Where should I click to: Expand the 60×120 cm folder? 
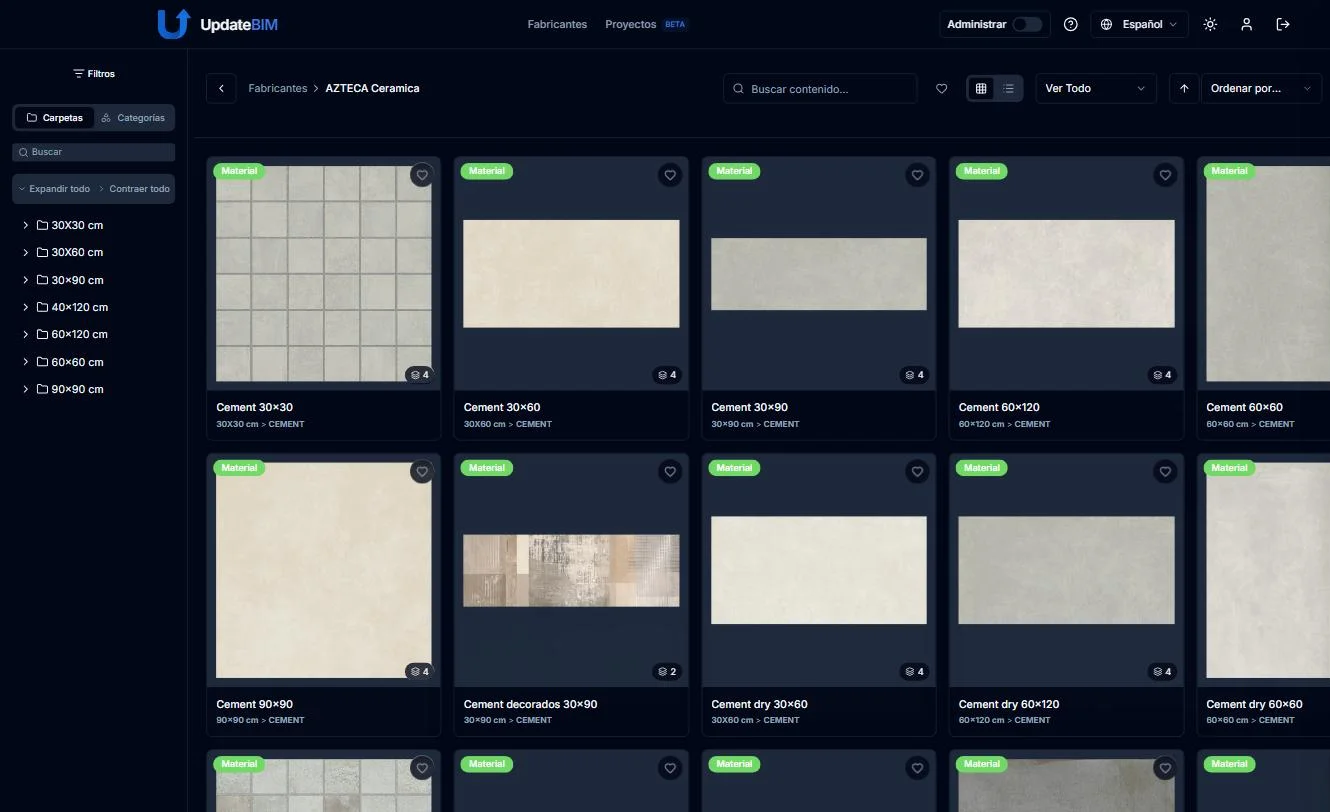[x=25, y=334]
